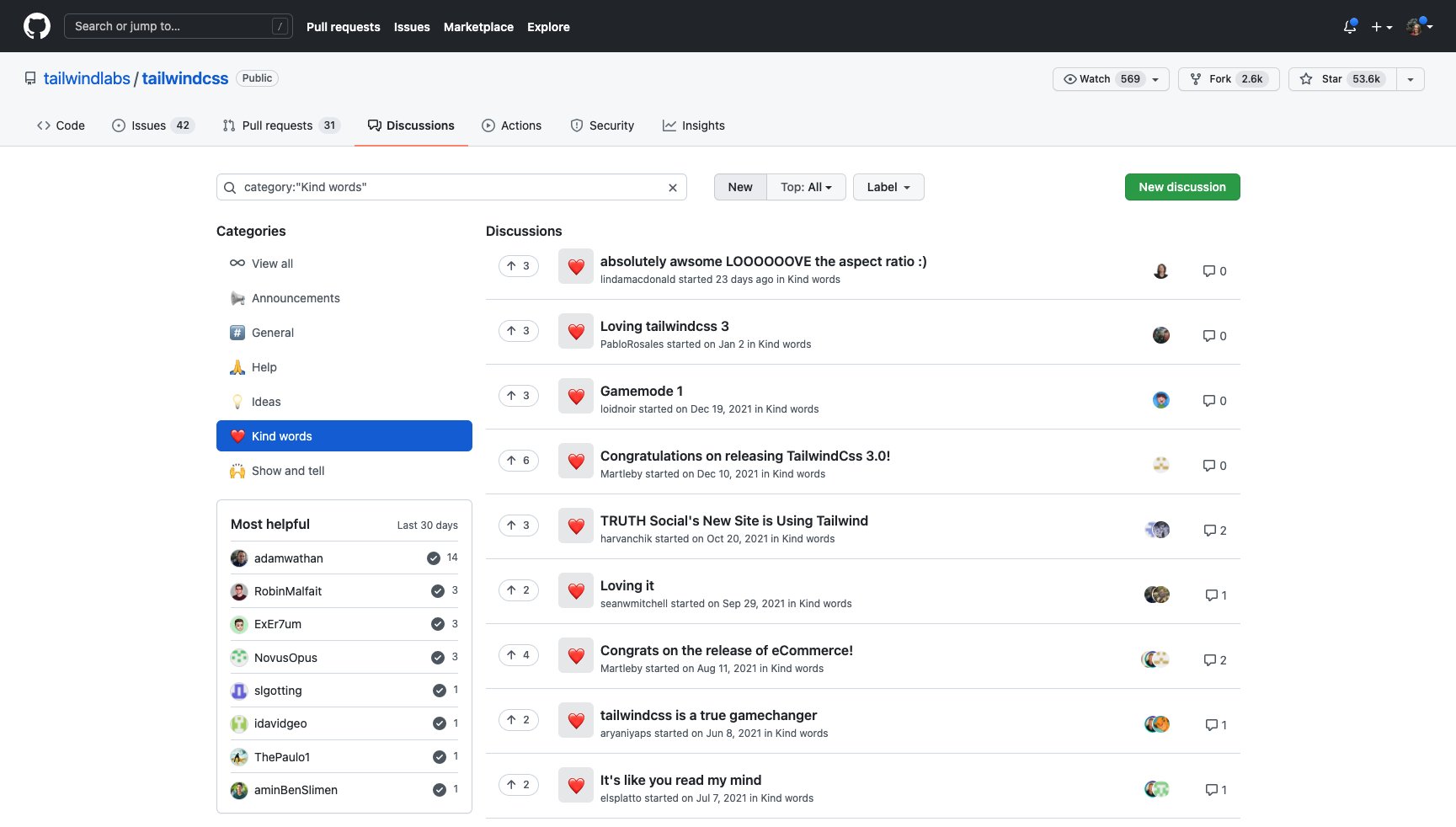Open lindamacdonald's avatar on first discussion
The height and width of the screenshot is (827, 1456).
[1161, 271]
